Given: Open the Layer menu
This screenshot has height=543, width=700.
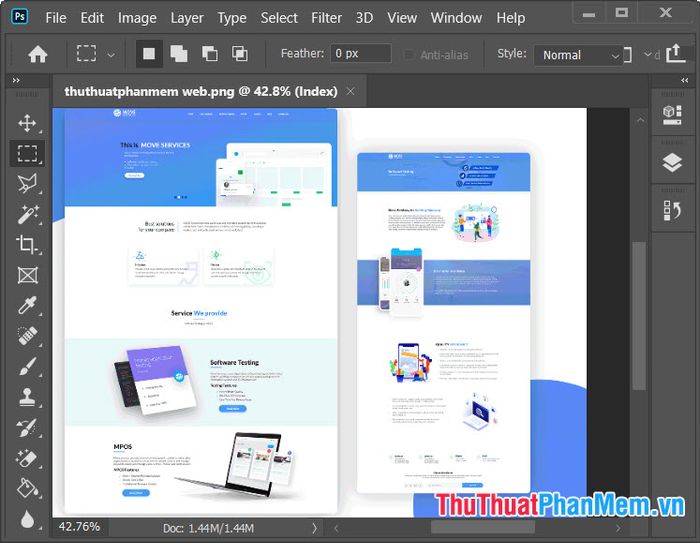Looking at the screenshot, I should (186, 18).
